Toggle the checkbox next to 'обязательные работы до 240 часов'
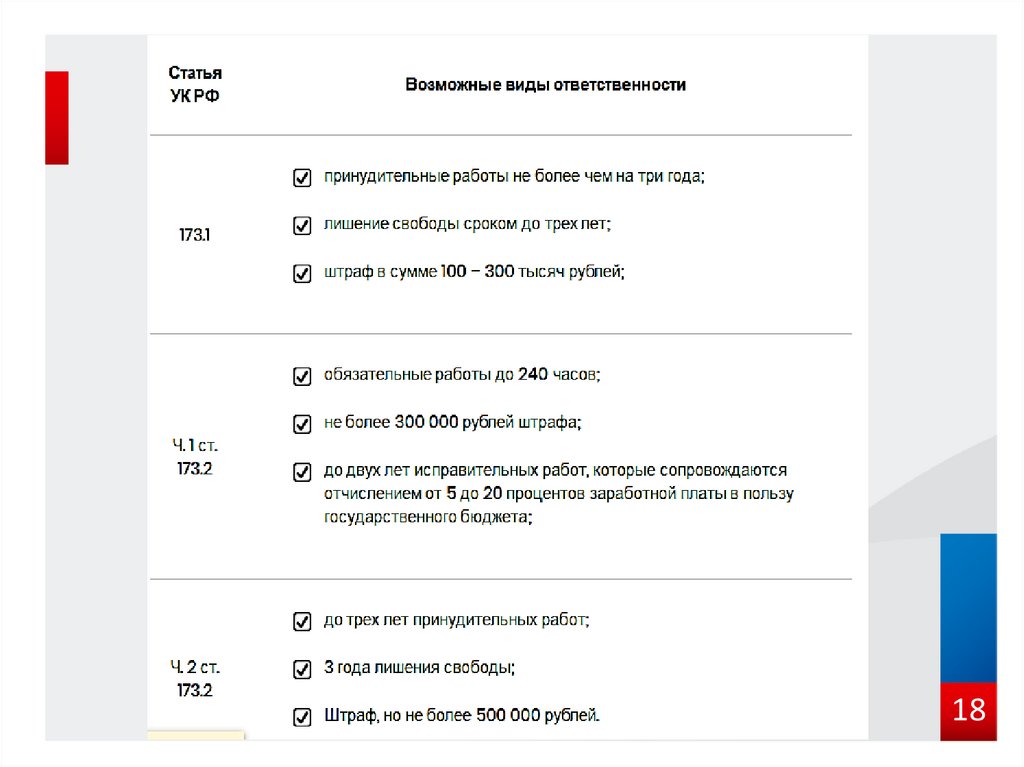 click(301, 377)
